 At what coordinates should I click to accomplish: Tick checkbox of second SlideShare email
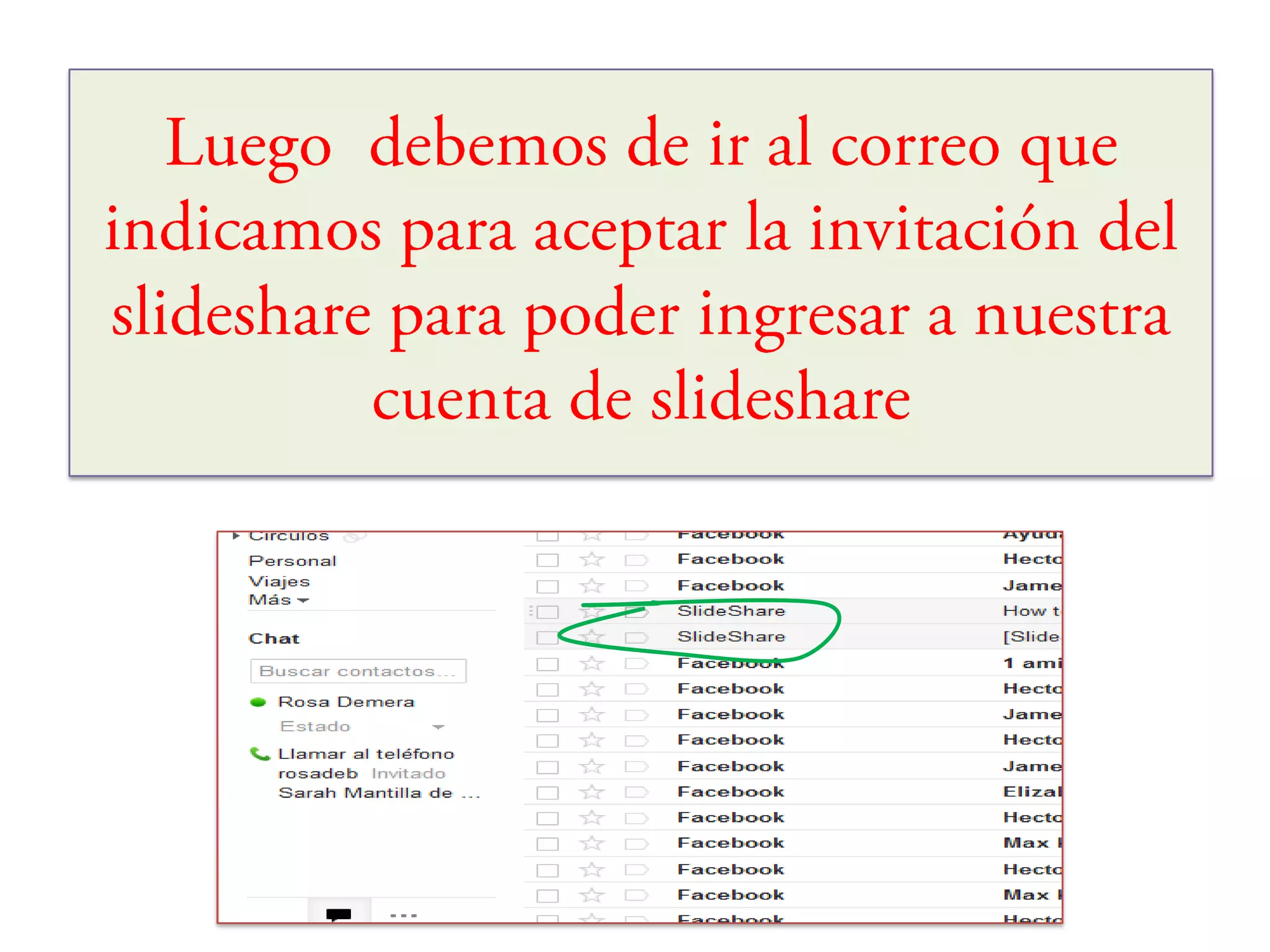[548, 637]
